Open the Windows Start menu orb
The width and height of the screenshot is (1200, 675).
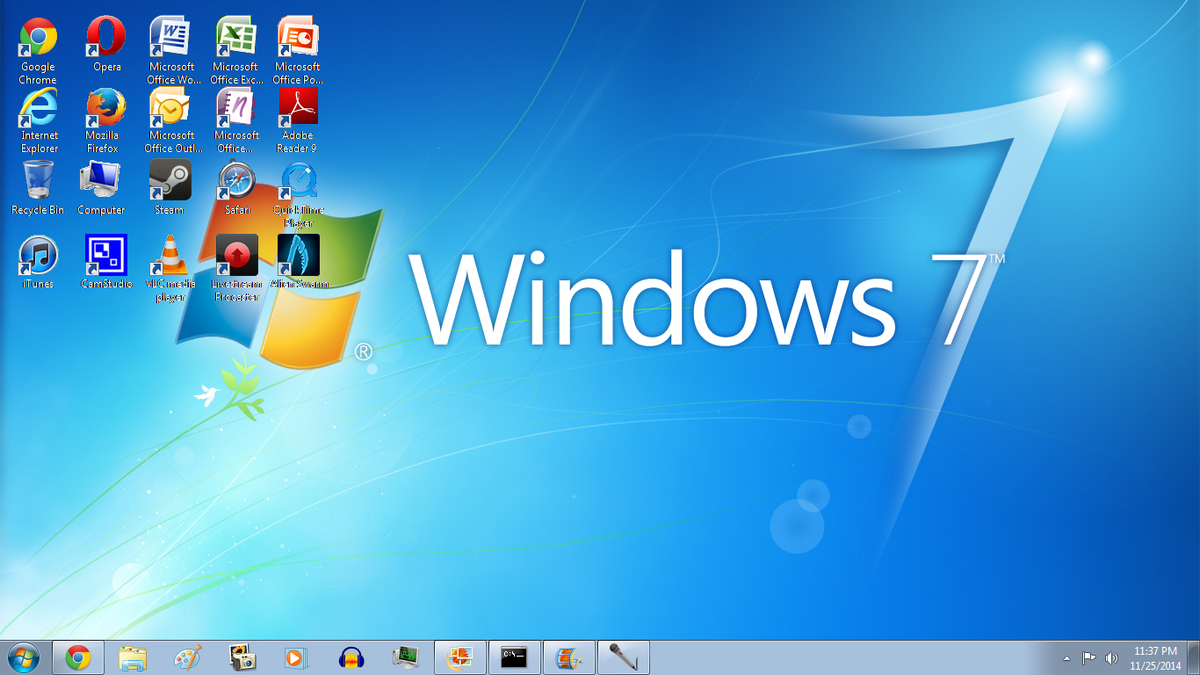[23, 657]
